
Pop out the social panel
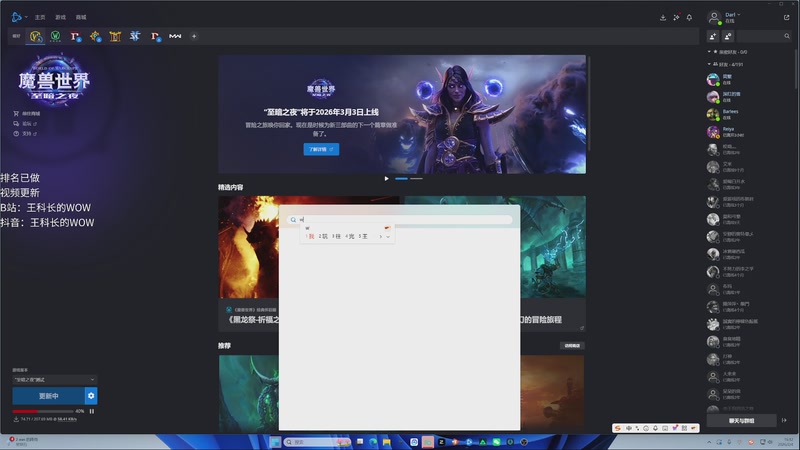click(x=786, y=17)
